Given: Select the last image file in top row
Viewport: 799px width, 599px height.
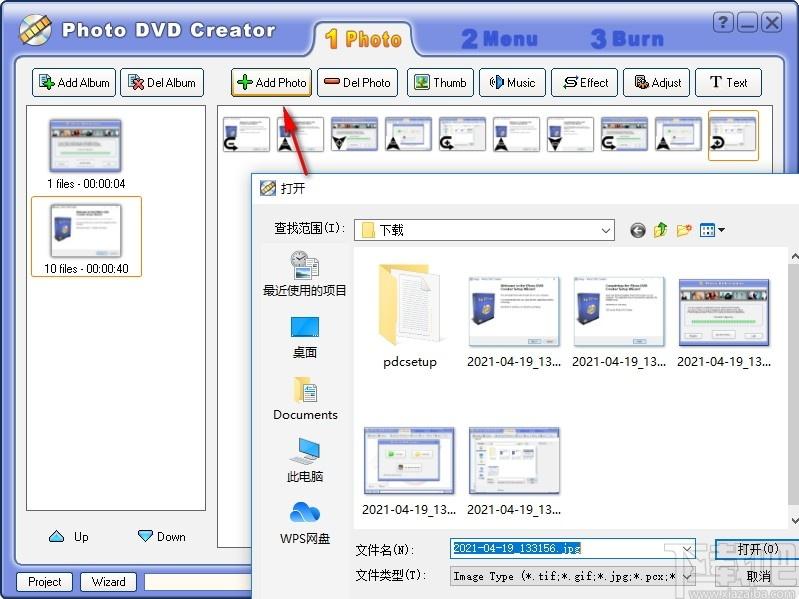Looking at the screenshot, I should (724, 321).
